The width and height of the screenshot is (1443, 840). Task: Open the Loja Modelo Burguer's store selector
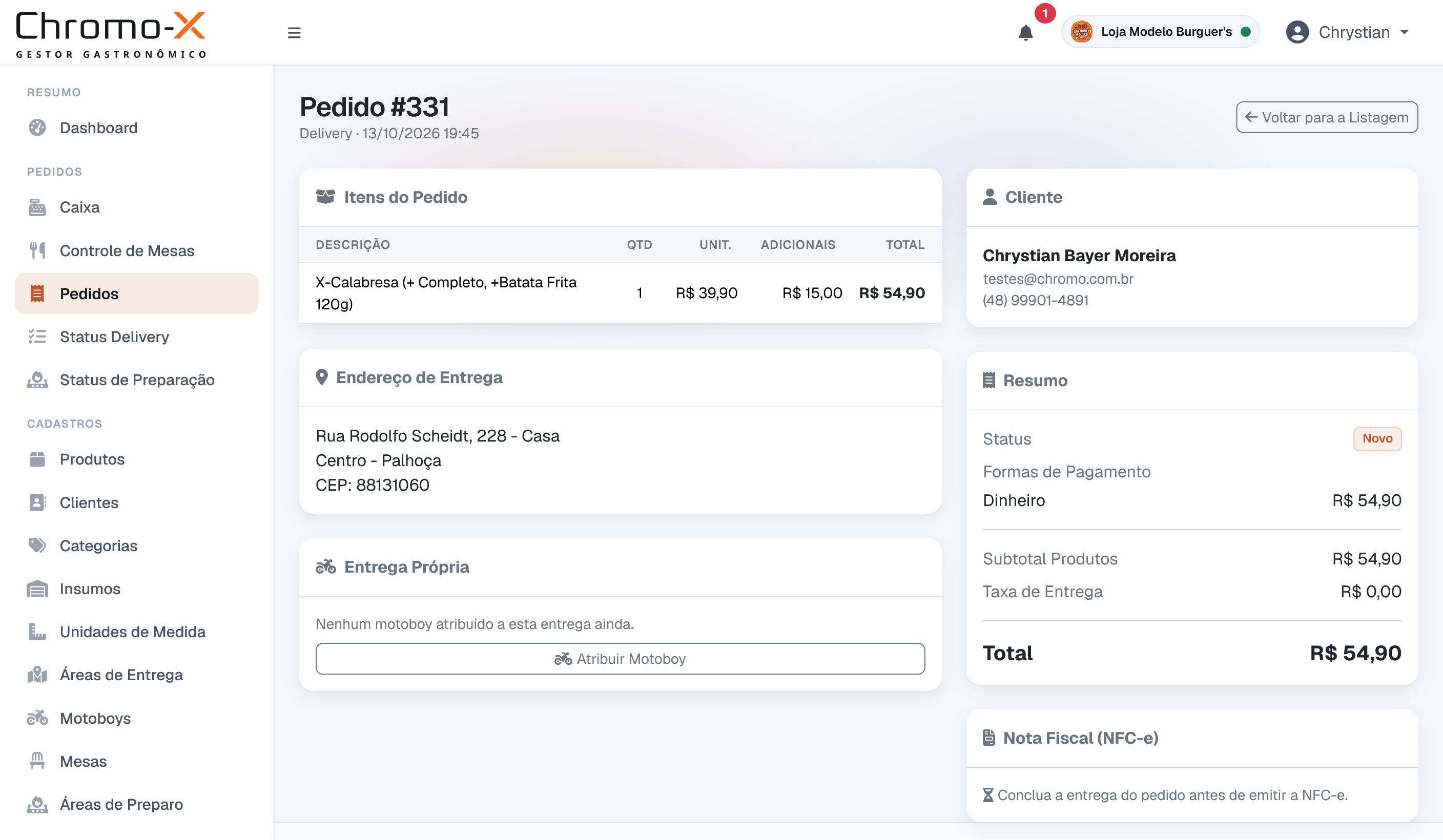(1160, 32)
